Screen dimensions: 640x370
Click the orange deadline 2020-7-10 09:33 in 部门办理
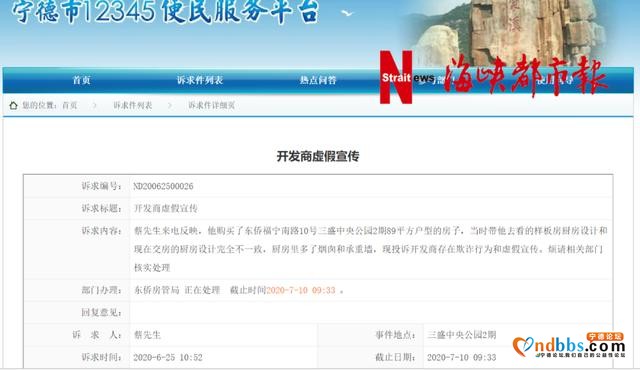click(301, 290)
